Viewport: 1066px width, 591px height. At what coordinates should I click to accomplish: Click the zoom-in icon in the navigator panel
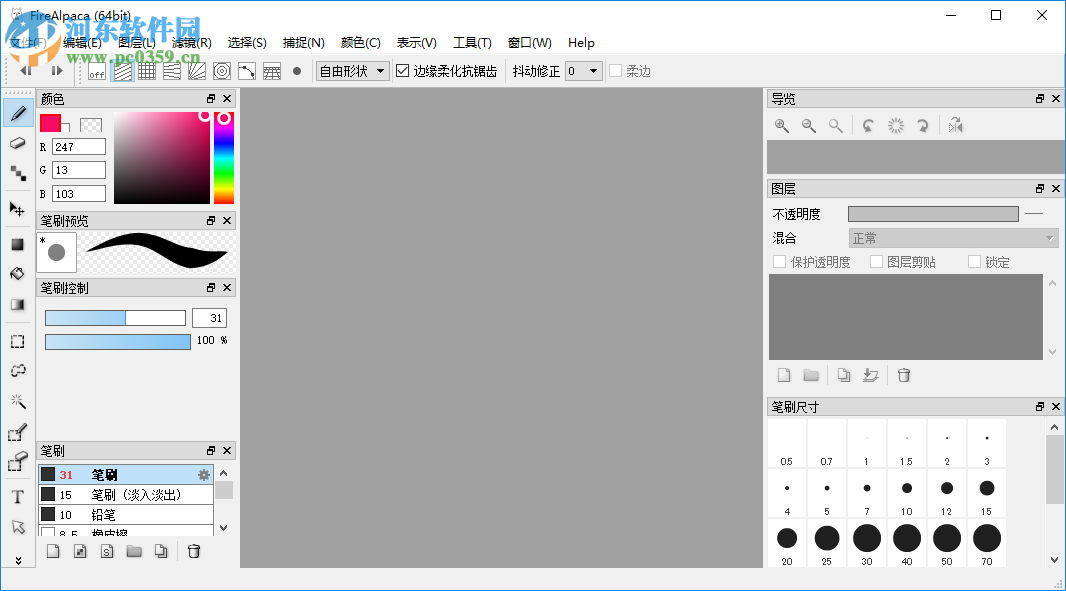pyautogui.click(x=781, y=125)
